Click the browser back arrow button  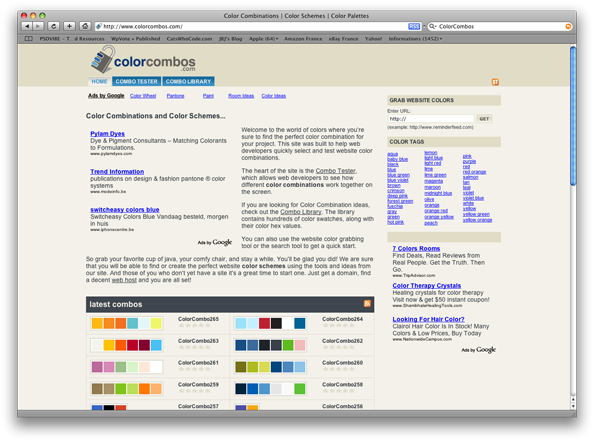tap(27, 26)
